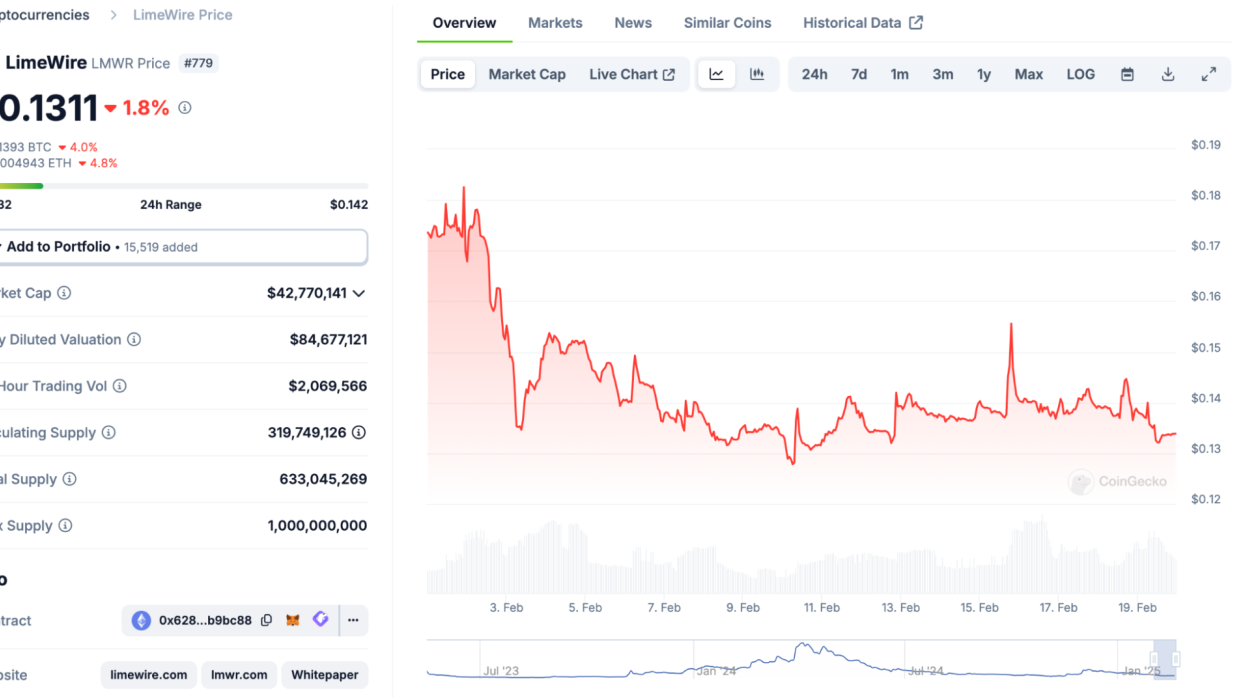Open the Whitepaper link
The image size is (1240, 698).
click(x=325, y=675)
